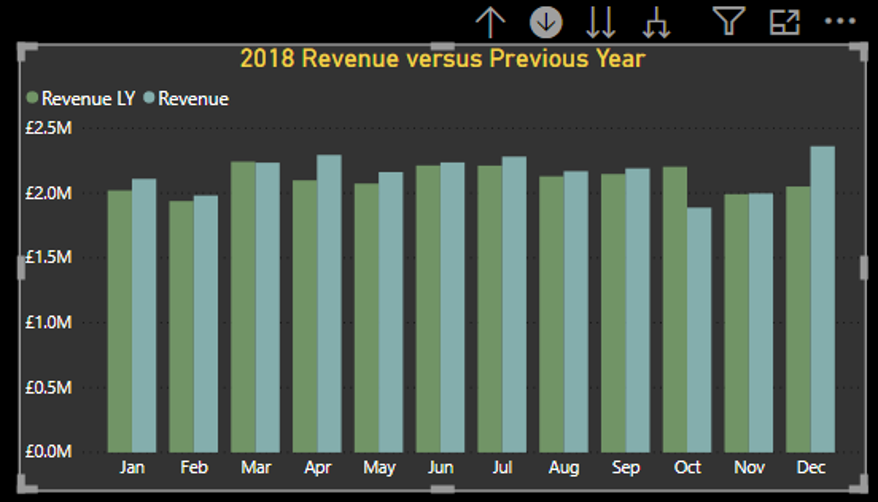Open the chart in Focus mode
The height and width of the screenshot is (502, 878).
(x=783, y=21)
